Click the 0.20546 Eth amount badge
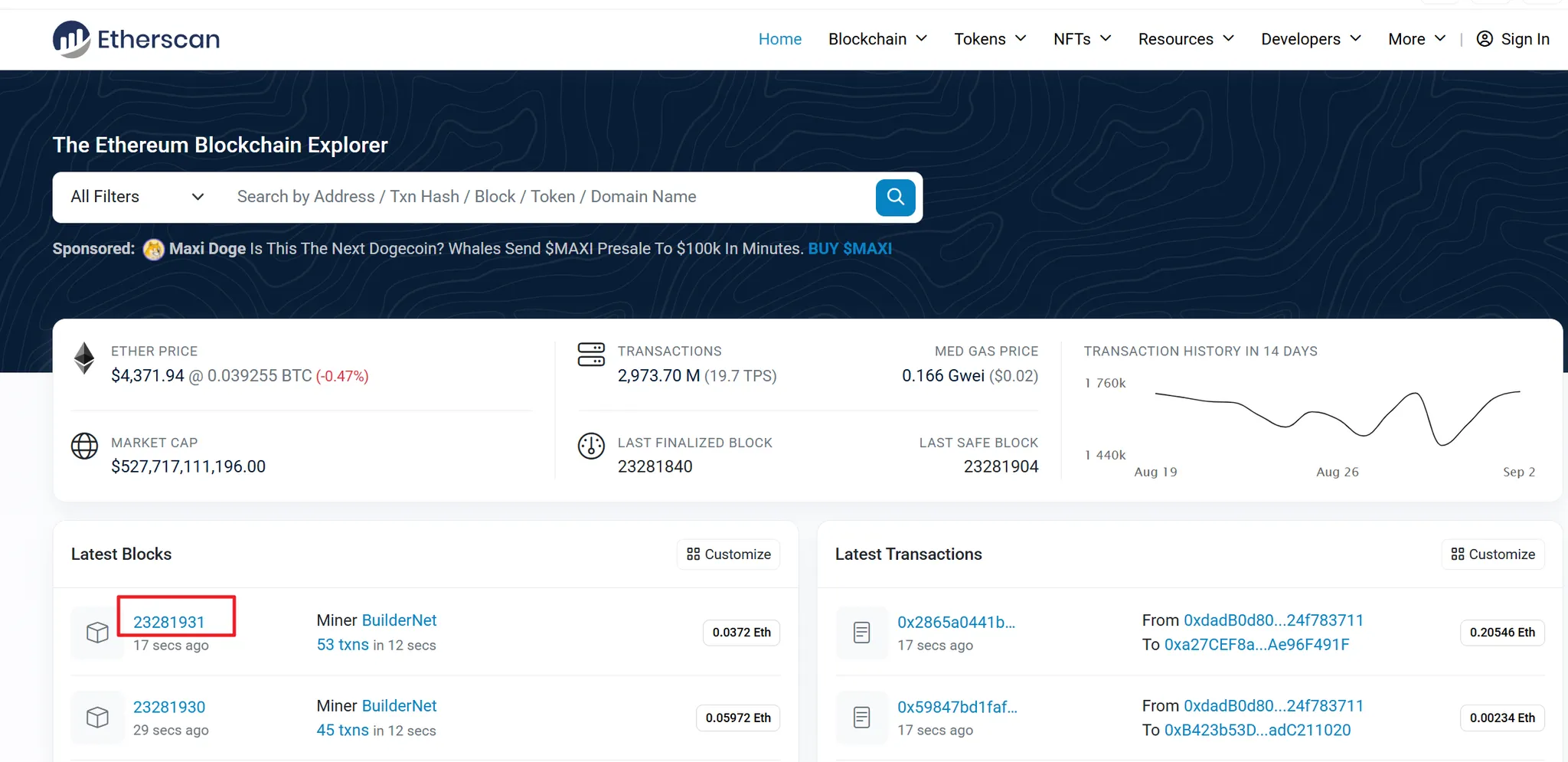The image size is (1568, 762). pyautogui.click(x=1502, y=633)
